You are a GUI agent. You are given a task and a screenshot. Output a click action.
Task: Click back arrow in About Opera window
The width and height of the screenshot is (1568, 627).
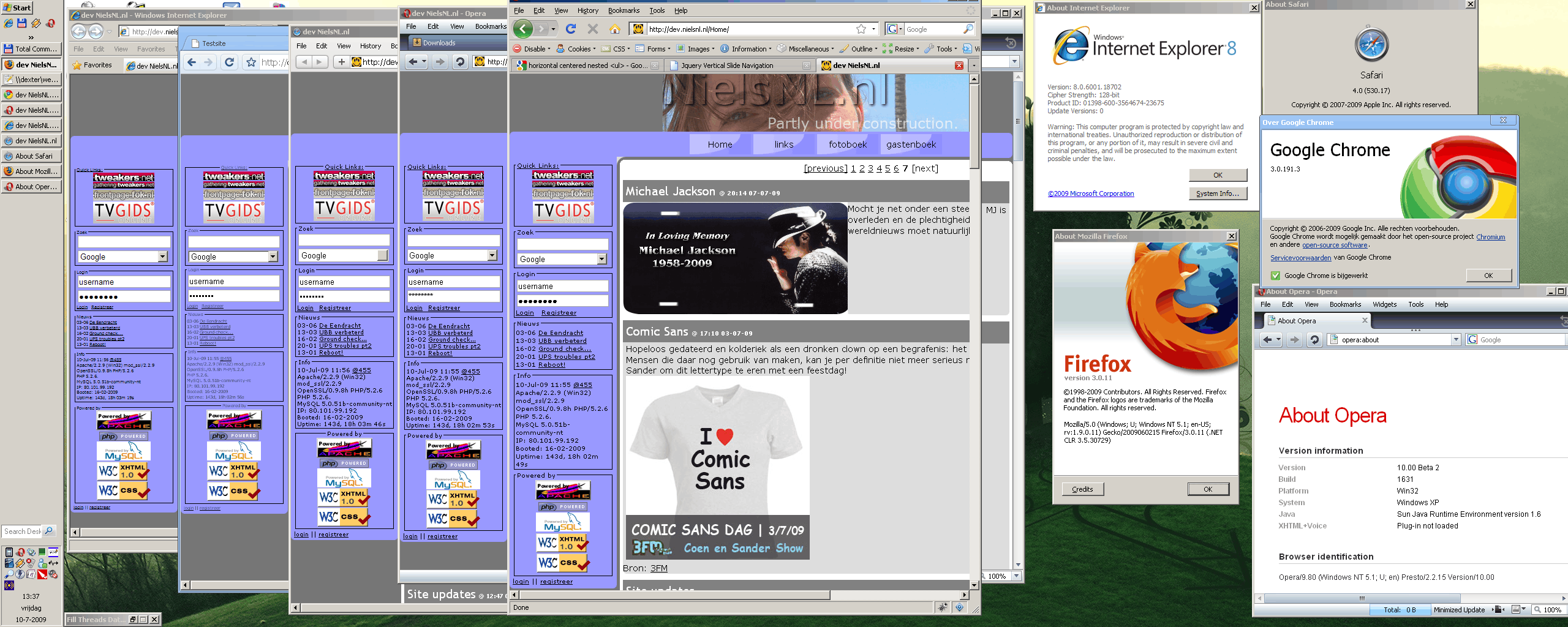[x=1267, y=340]
